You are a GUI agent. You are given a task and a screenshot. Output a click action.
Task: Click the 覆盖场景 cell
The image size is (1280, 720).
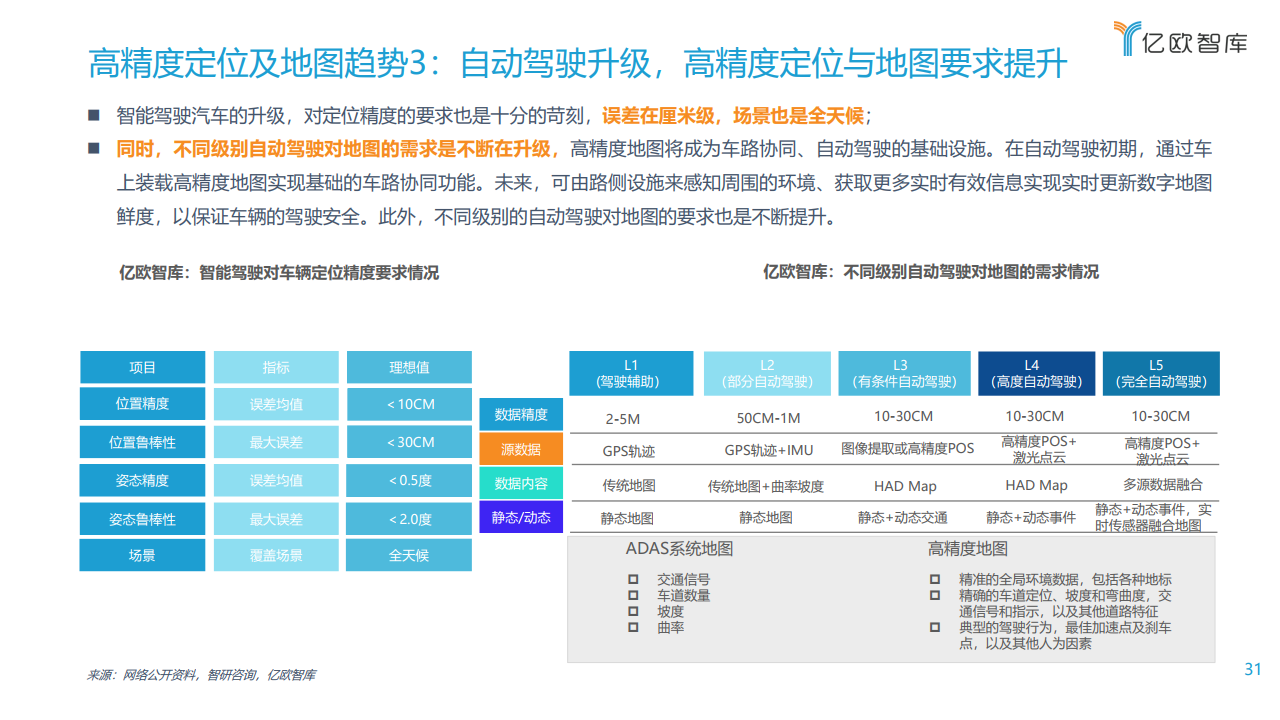tap(276, 555)
